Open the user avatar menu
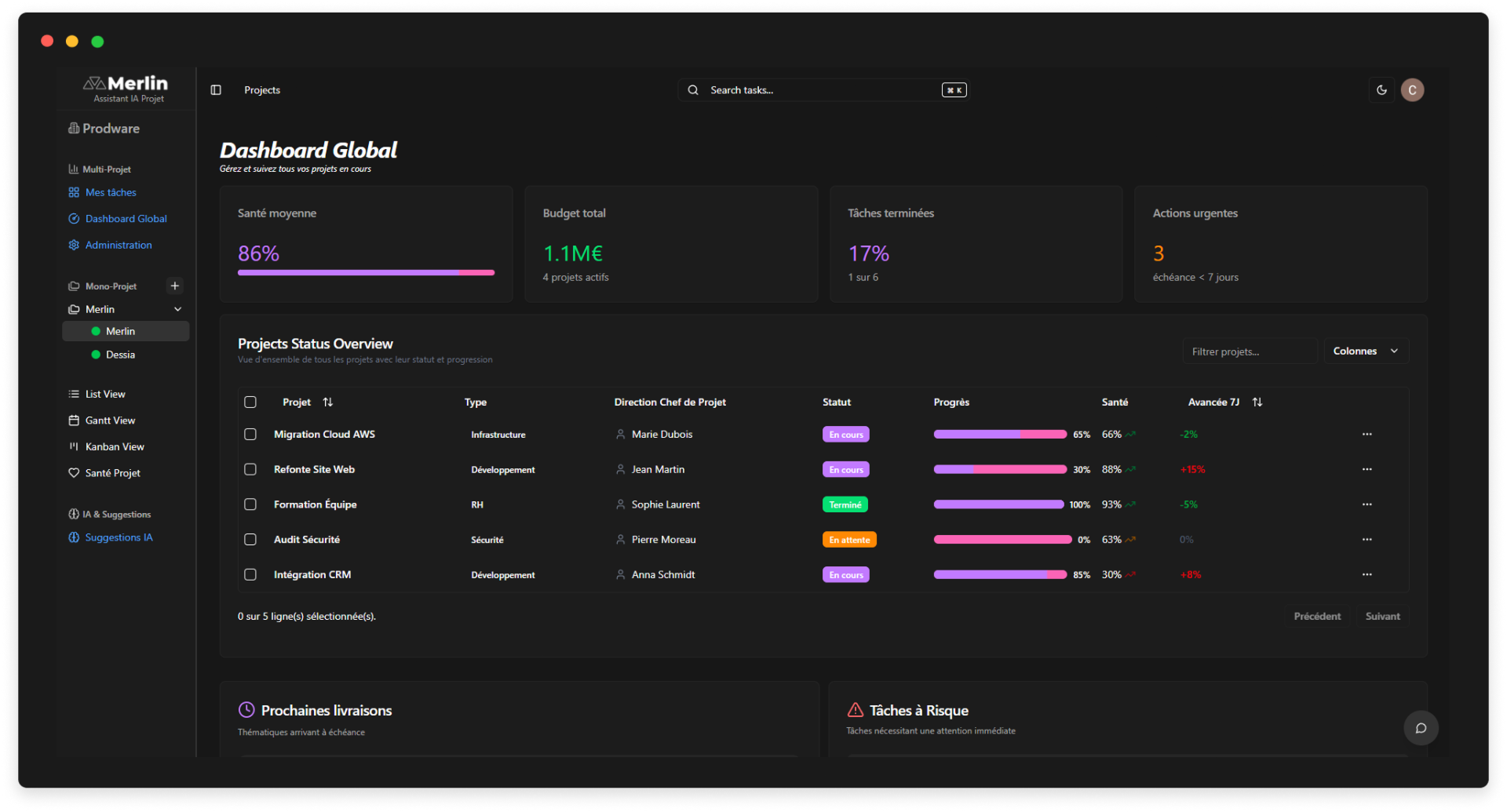1507x812 pixels. [1412, 90]
